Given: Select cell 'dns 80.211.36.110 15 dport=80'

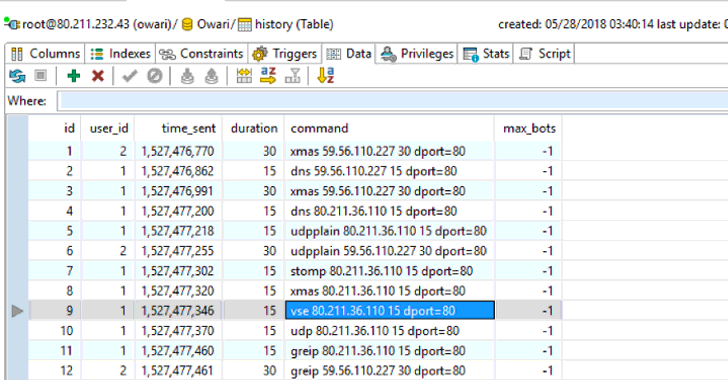Looking at the screenshot, I should pyautogui.click(x=390, y=211).
